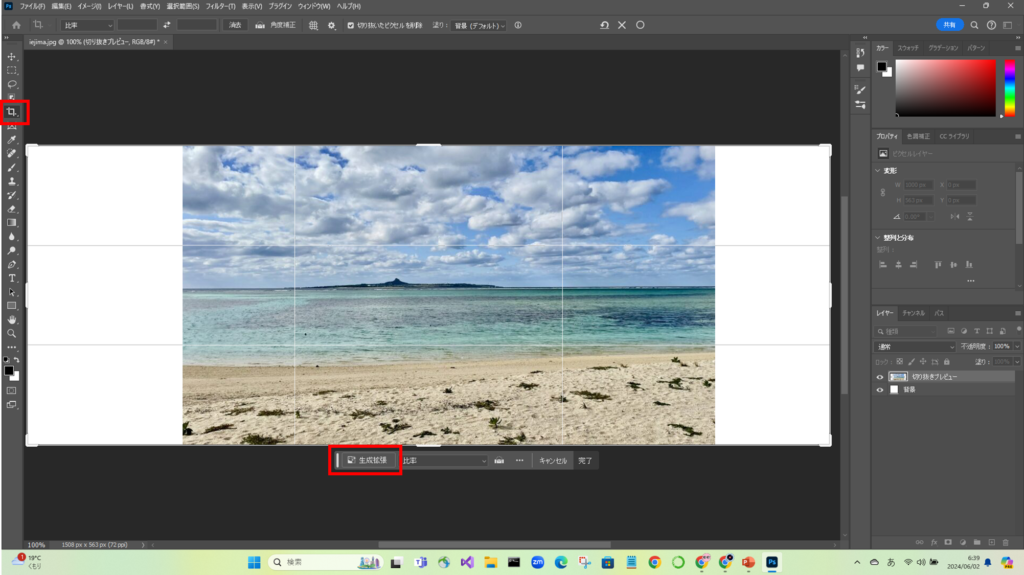Select the Hand tool

click(x=12, y=319)
